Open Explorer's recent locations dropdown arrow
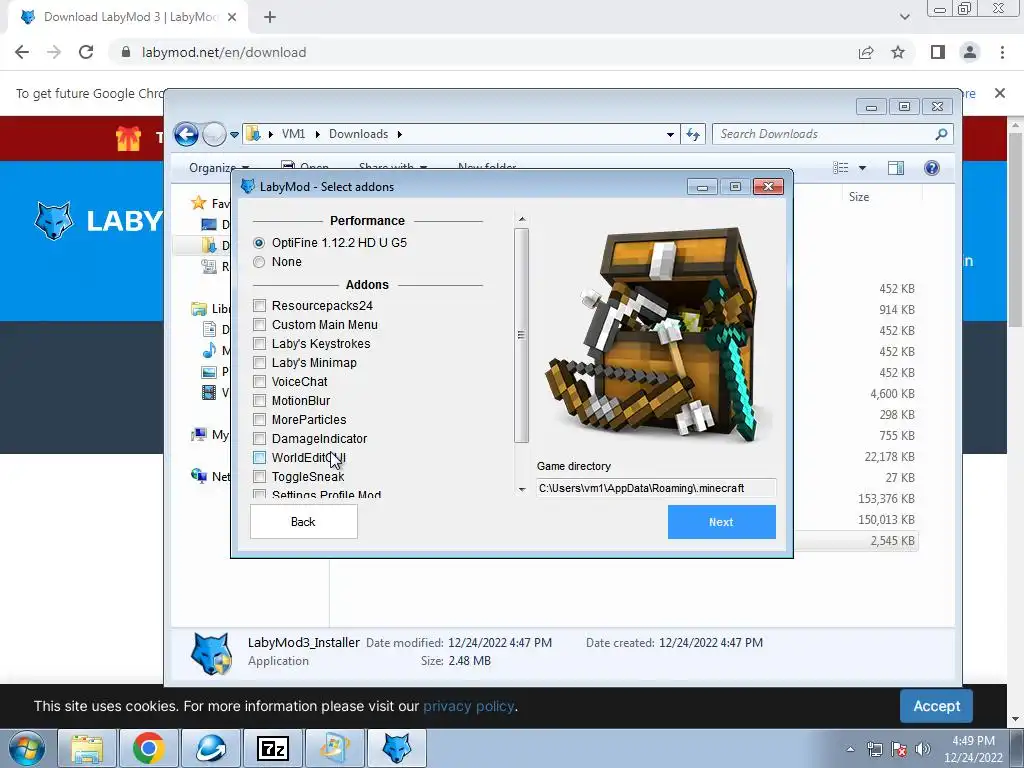The width and height of the screenshot is (1024, 768). coord(234,135)
